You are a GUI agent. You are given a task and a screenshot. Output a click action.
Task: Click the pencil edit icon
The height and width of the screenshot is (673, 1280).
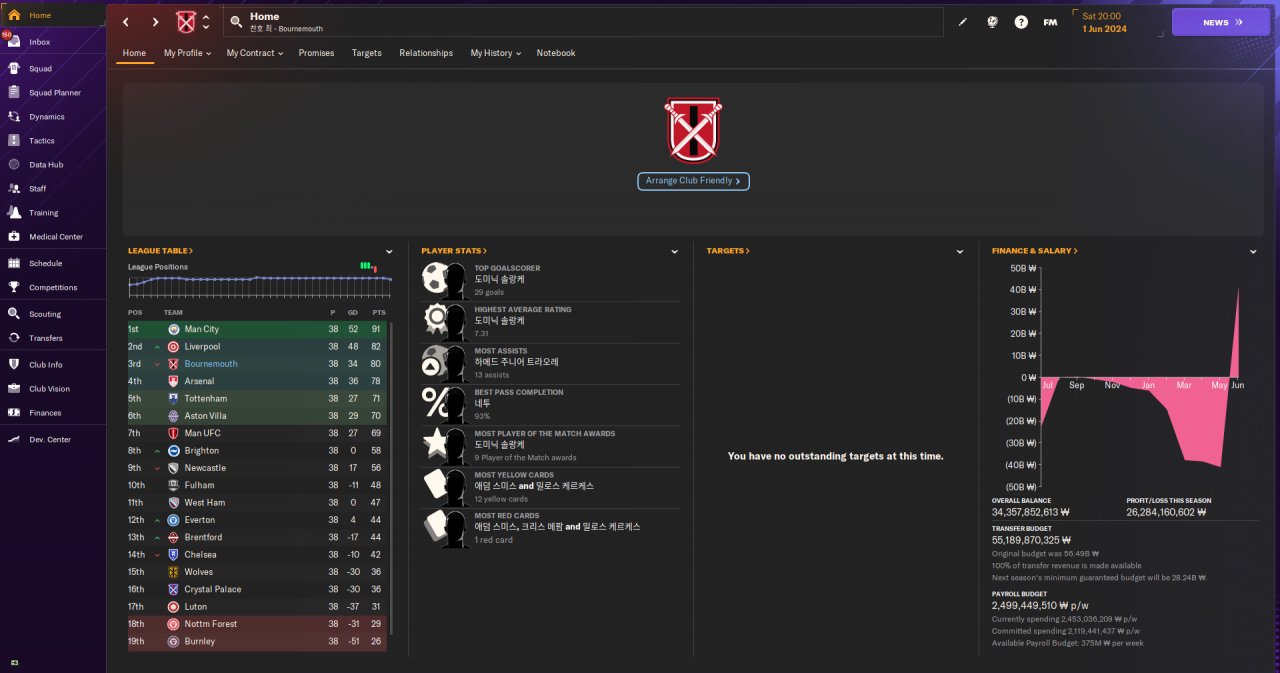(x=963, y=22)
